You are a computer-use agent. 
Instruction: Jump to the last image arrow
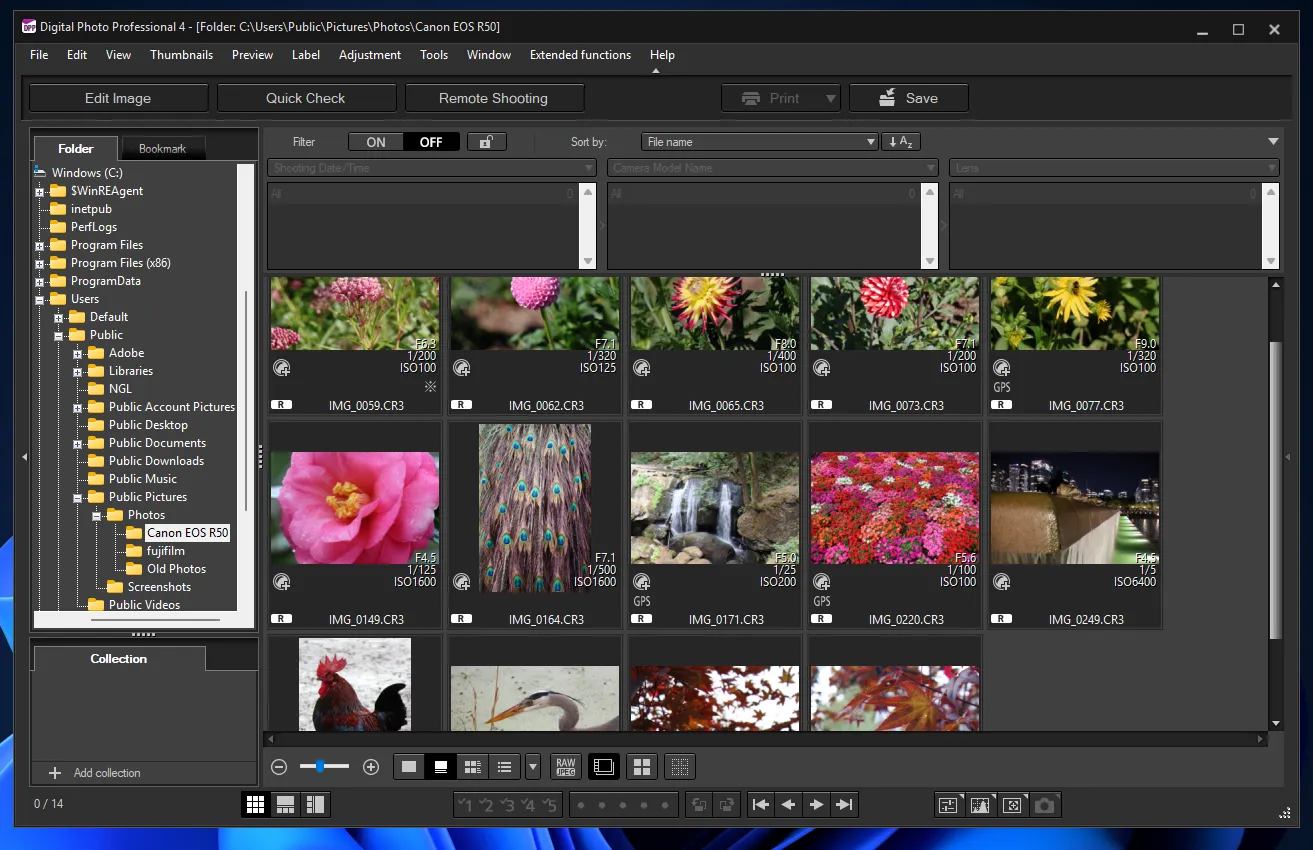(x=844, y=805)
